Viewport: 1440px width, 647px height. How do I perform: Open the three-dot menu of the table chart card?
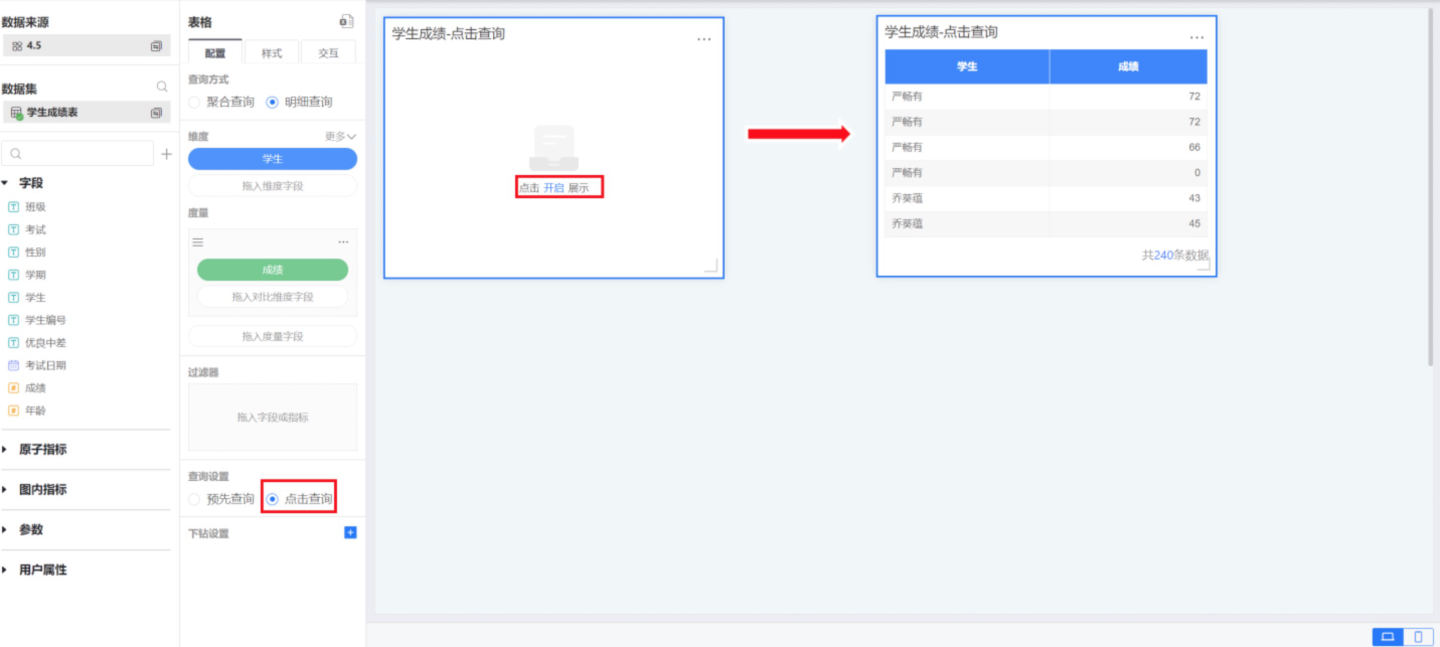pos(1197,38)
